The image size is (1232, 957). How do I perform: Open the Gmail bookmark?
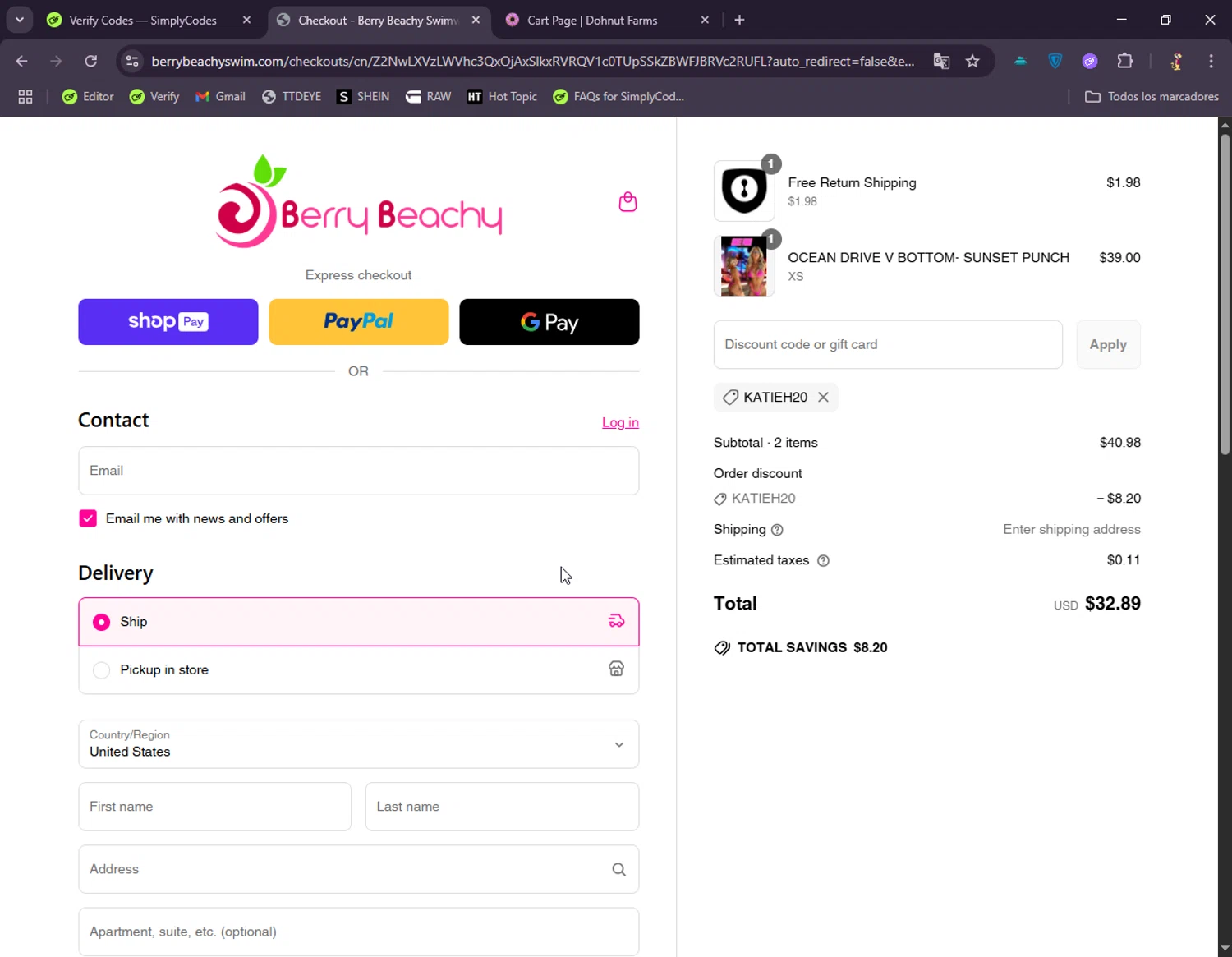(x=220, y=97)
